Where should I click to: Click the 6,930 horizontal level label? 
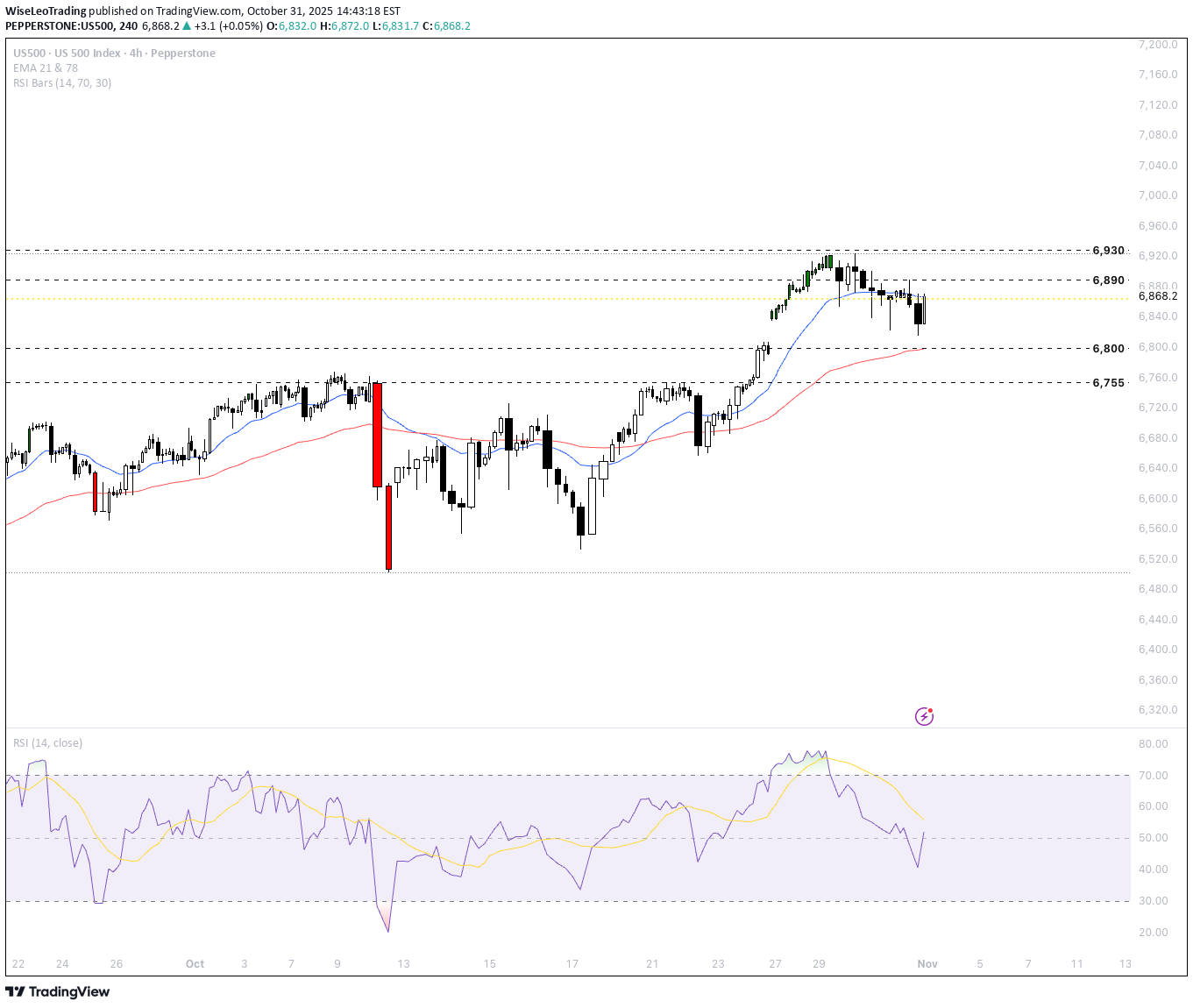1108,251
